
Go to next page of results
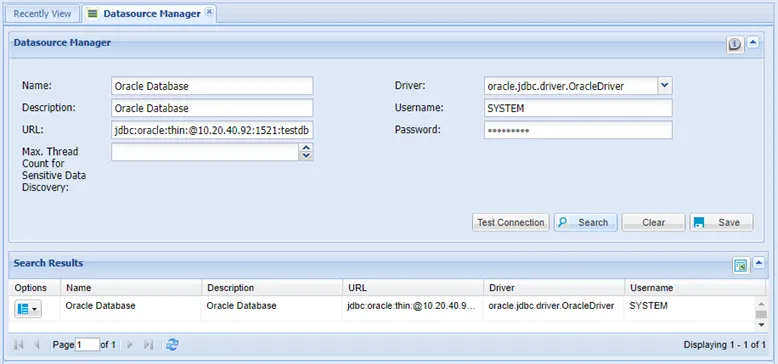tap(130, 345)
